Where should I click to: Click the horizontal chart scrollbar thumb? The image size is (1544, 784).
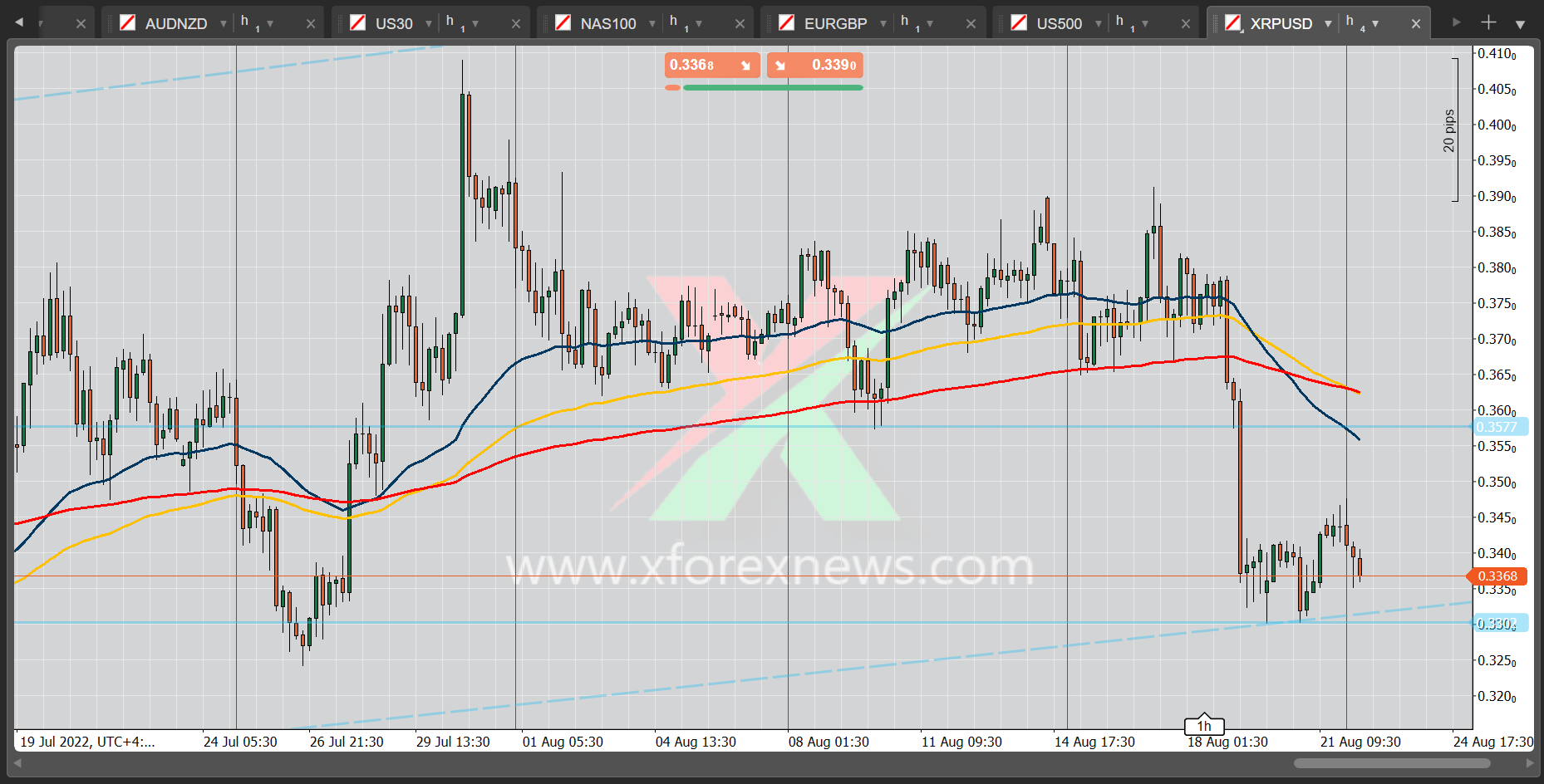pyautogui.click(x=1392, y=763)
